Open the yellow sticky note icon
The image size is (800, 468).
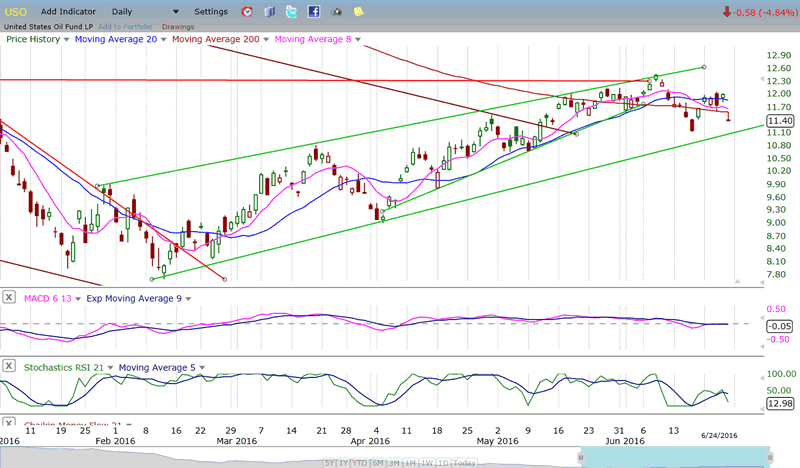(358, 12)
